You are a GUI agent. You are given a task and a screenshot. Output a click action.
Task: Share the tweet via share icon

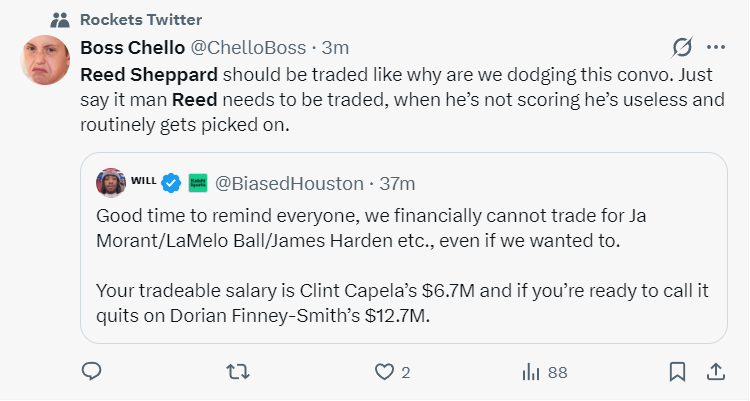tap(715, 372)
